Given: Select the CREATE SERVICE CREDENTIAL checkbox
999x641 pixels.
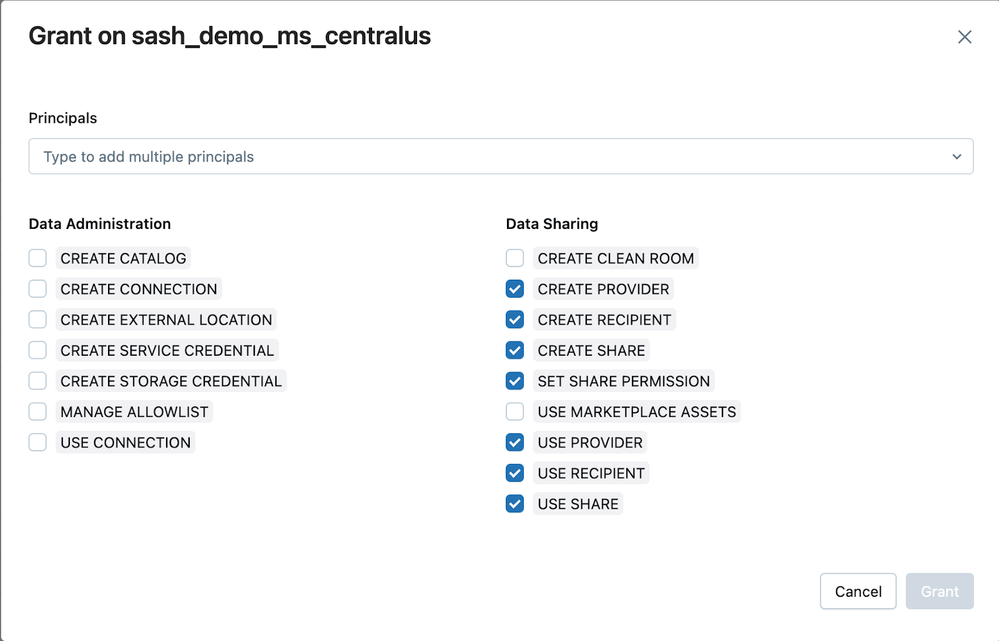Looking at the screenshot, I should coord(38,351).
